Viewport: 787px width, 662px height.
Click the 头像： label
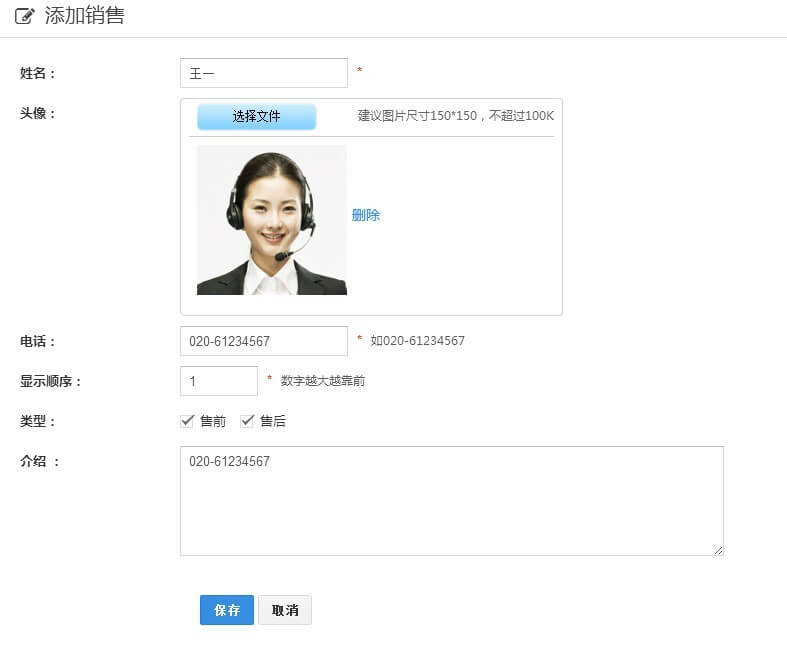coord(38,113)
